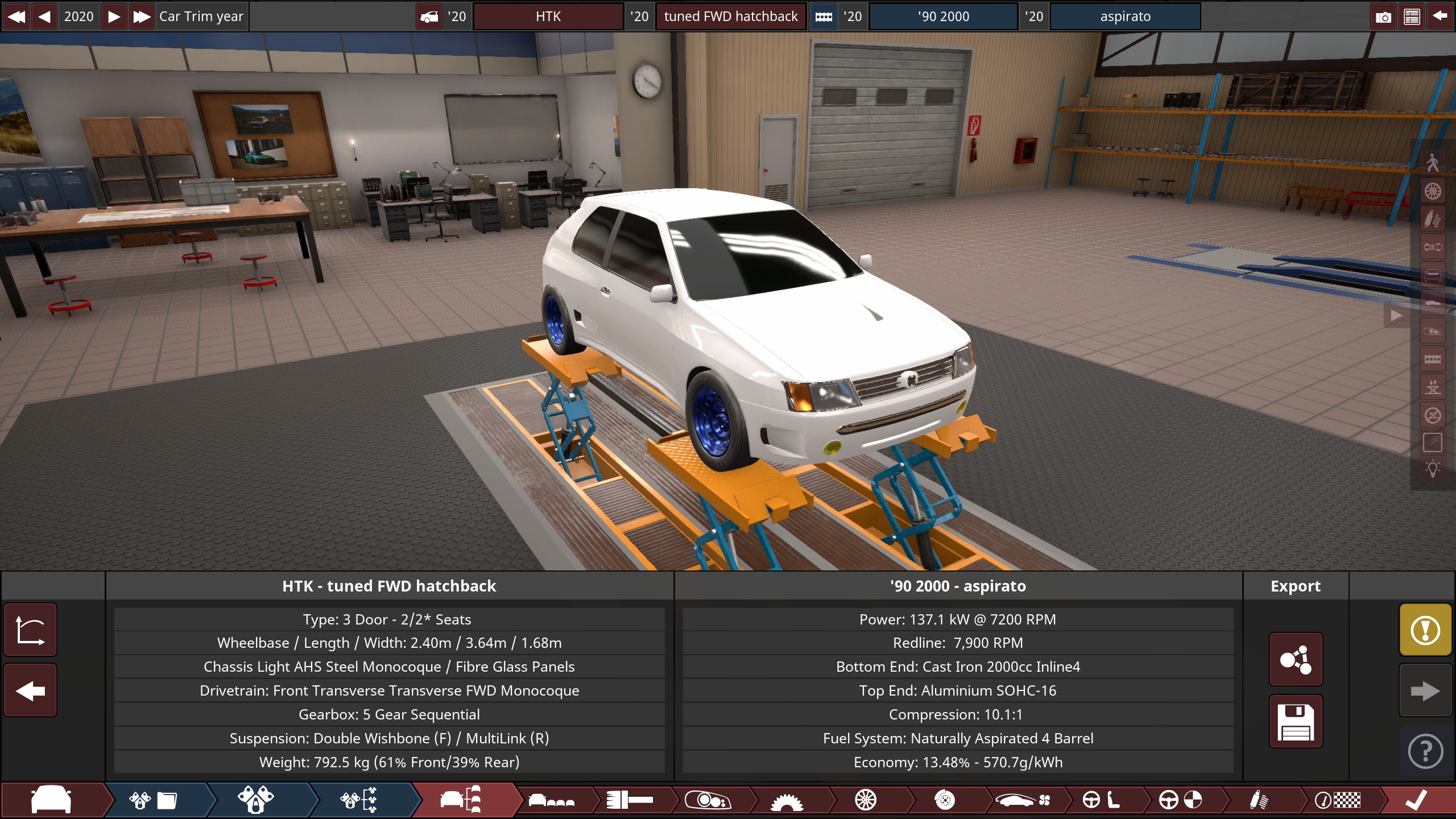This screenshot has width=1456, height=819.
Task: Edit the aspirato engine variant name
Action: (1125, 16)
